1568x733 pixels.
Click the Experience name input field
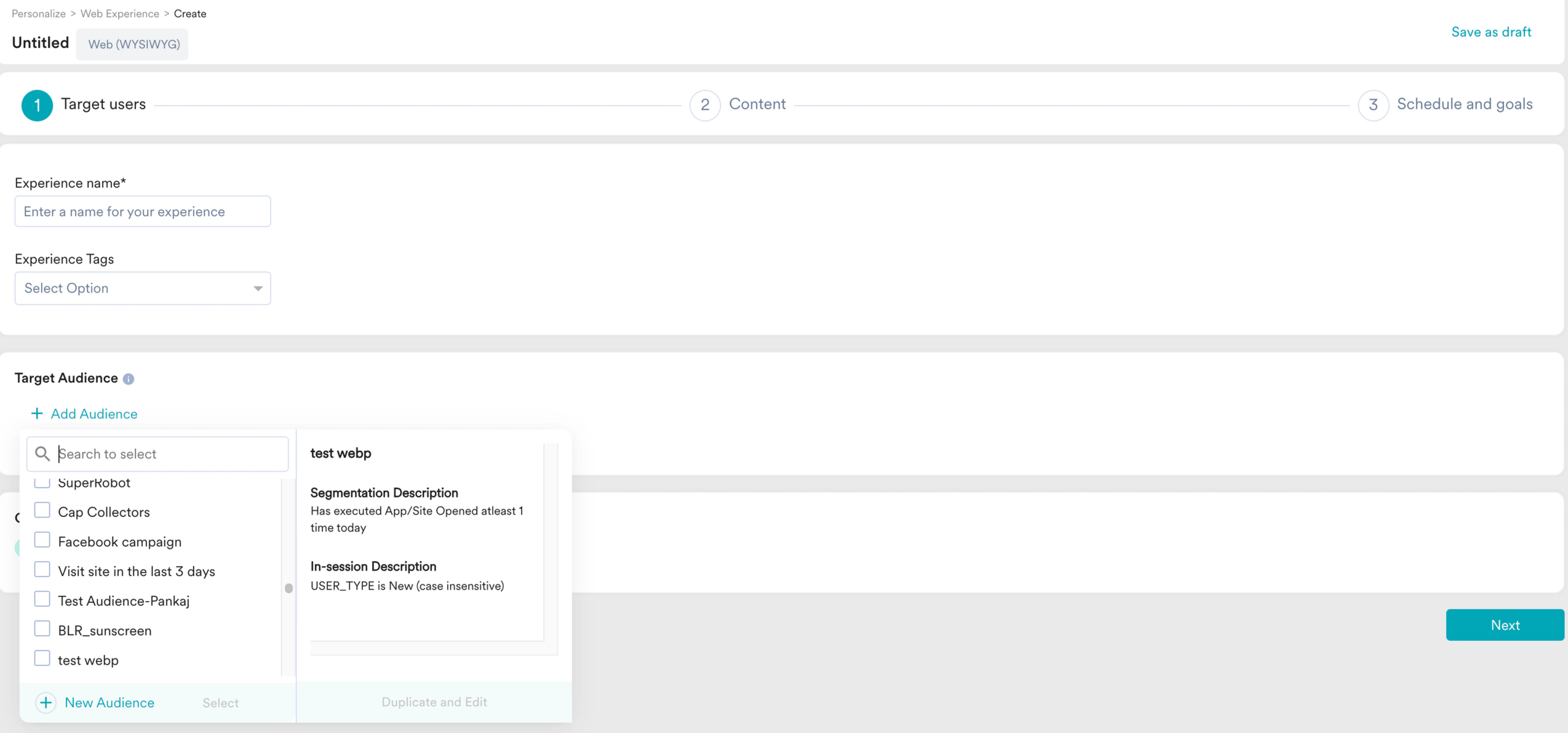point(142,211)
